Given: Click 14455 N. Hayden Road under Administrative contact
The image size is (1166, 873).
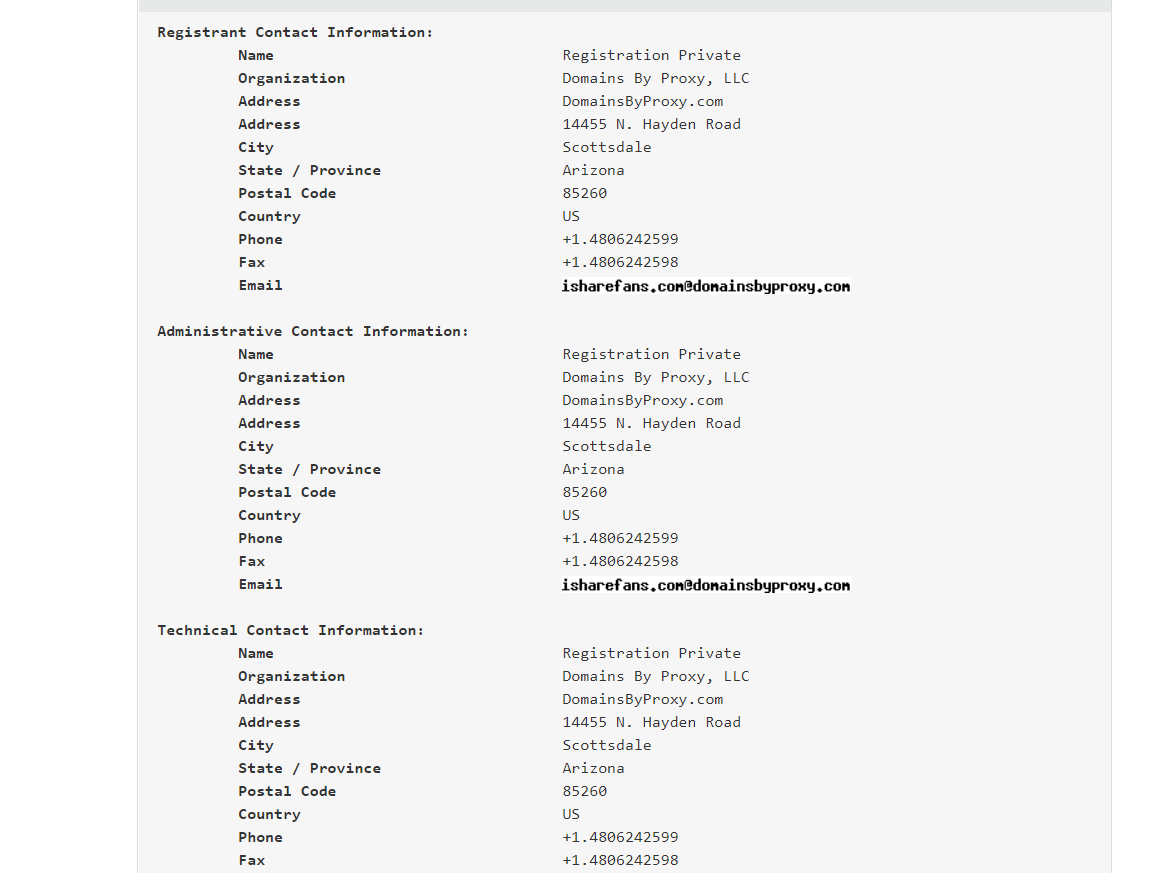Looking at the screenshot, I should (x=651, y=423).
